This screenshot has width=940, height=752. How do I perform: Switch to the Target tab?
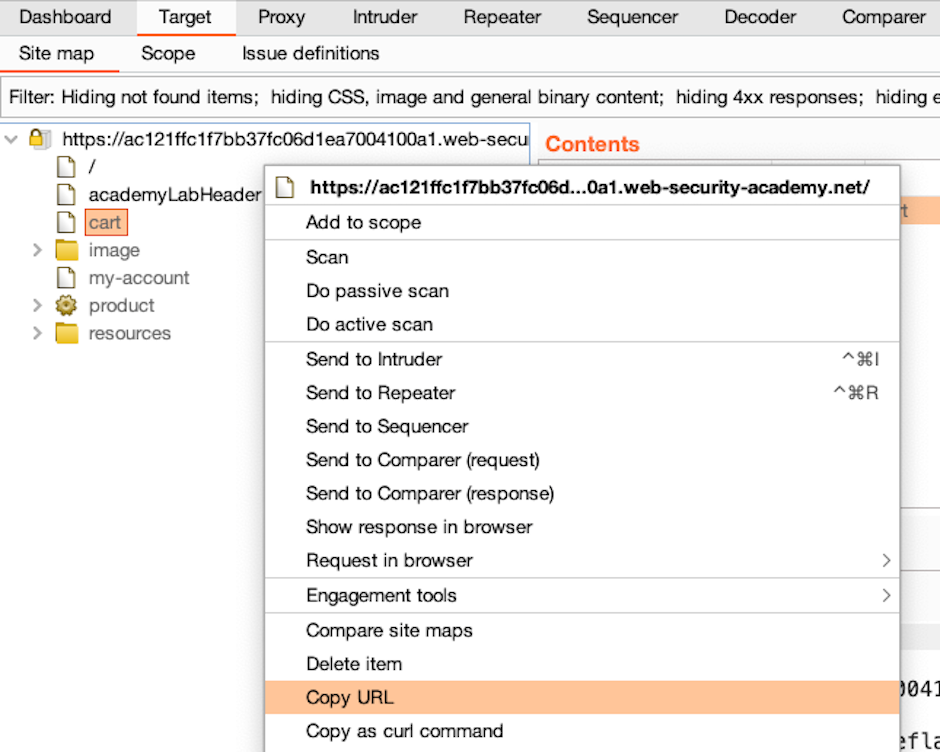tap(185, 17)
